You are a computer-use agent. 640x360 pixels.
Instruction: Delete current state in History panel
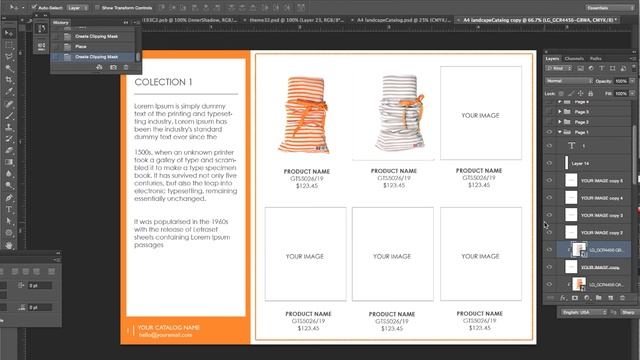coord(126,67)
